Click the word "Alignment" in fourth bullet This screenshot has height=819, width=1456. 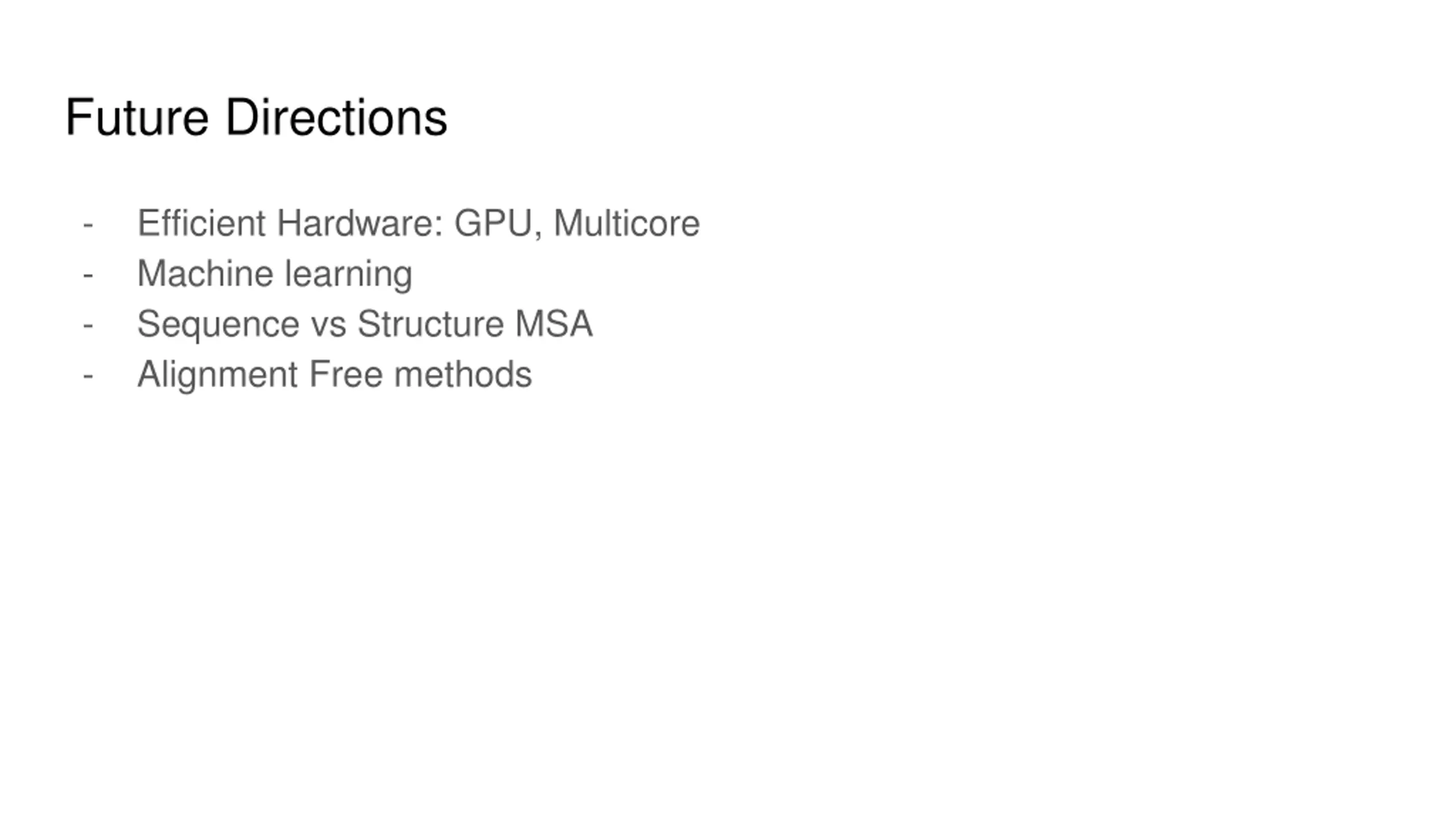tap(218, 375)
